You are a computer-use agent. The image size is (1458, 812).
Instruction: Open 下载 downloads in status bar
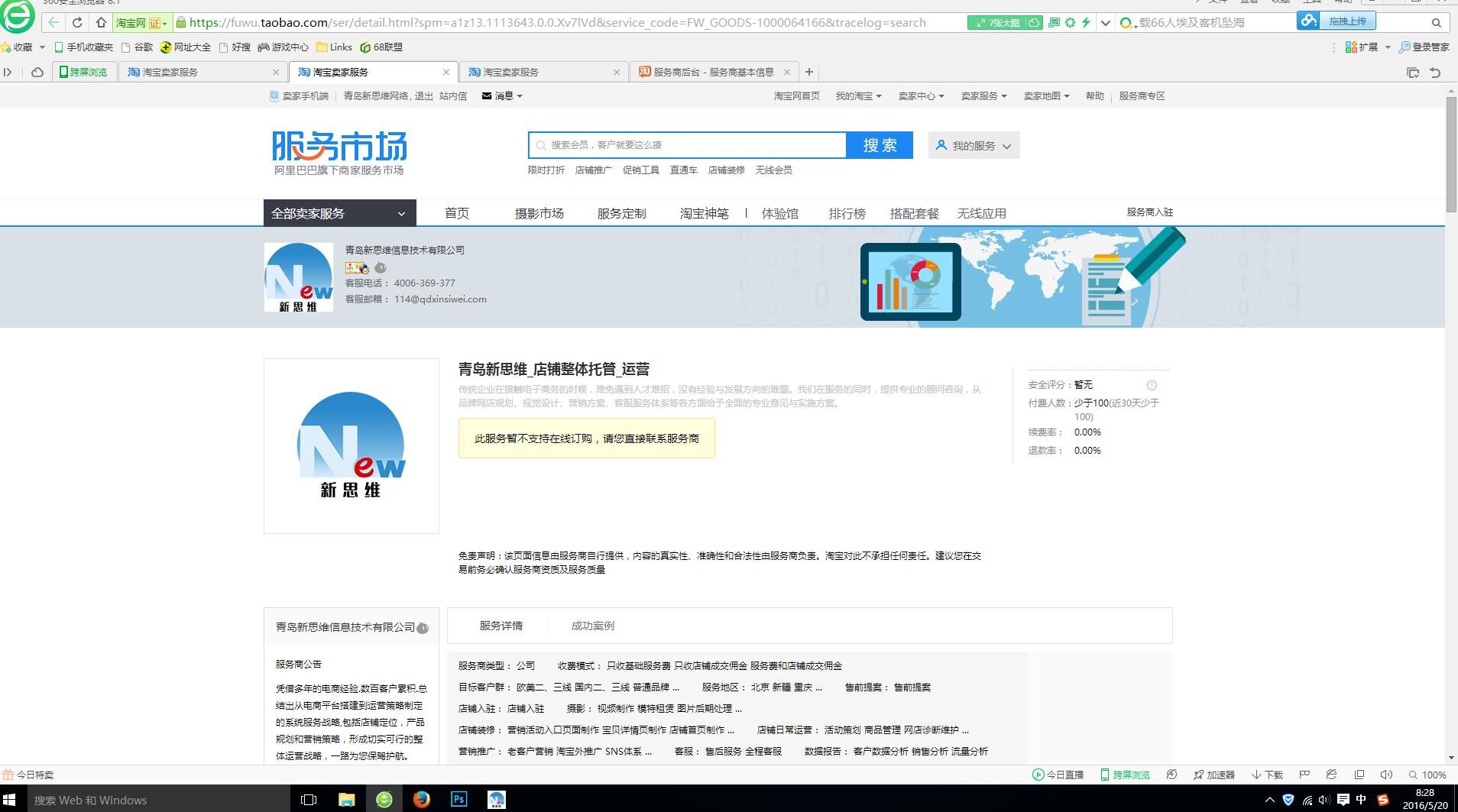1267,775
